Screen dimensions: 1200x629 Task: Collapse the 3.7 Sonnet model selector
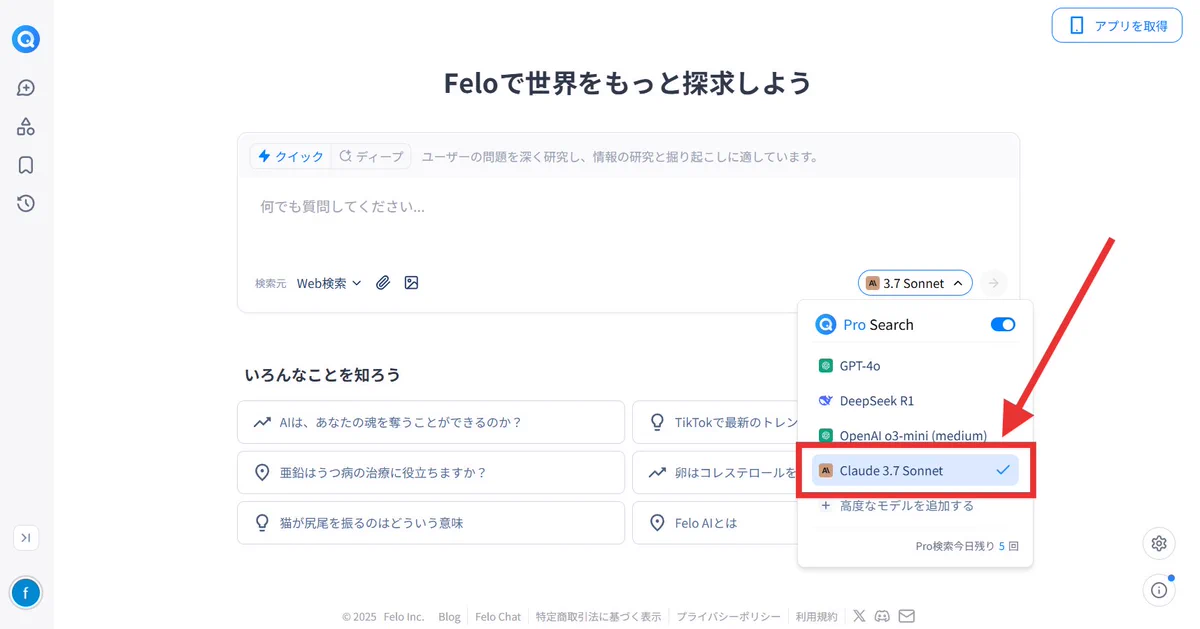[x=915, y=283]
